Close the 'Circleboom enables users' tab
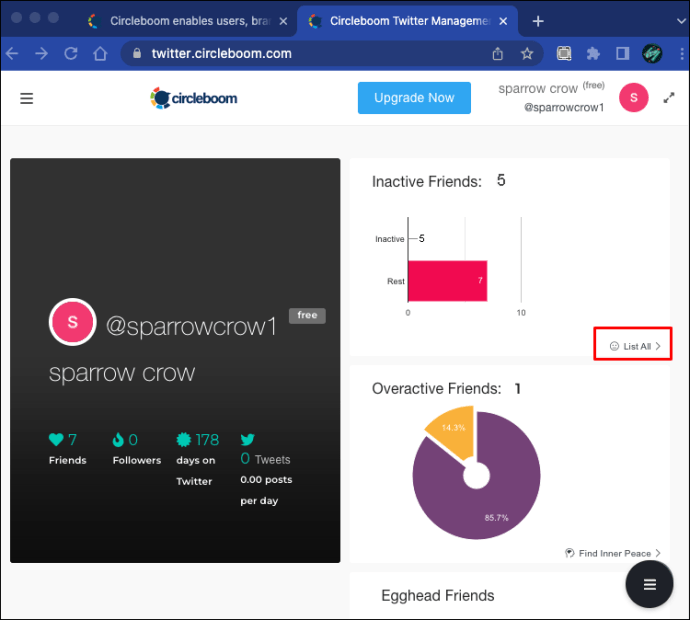Viewport: 690px width, 620px height. (x=283, y=21)
